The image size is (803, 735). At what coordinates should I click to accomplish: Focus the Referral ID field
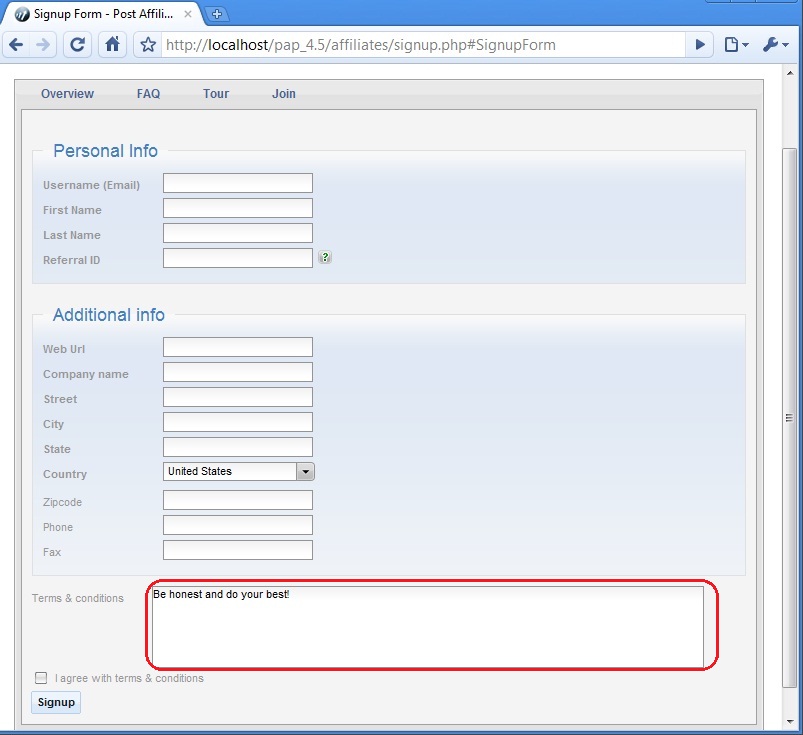coord(238,258)
